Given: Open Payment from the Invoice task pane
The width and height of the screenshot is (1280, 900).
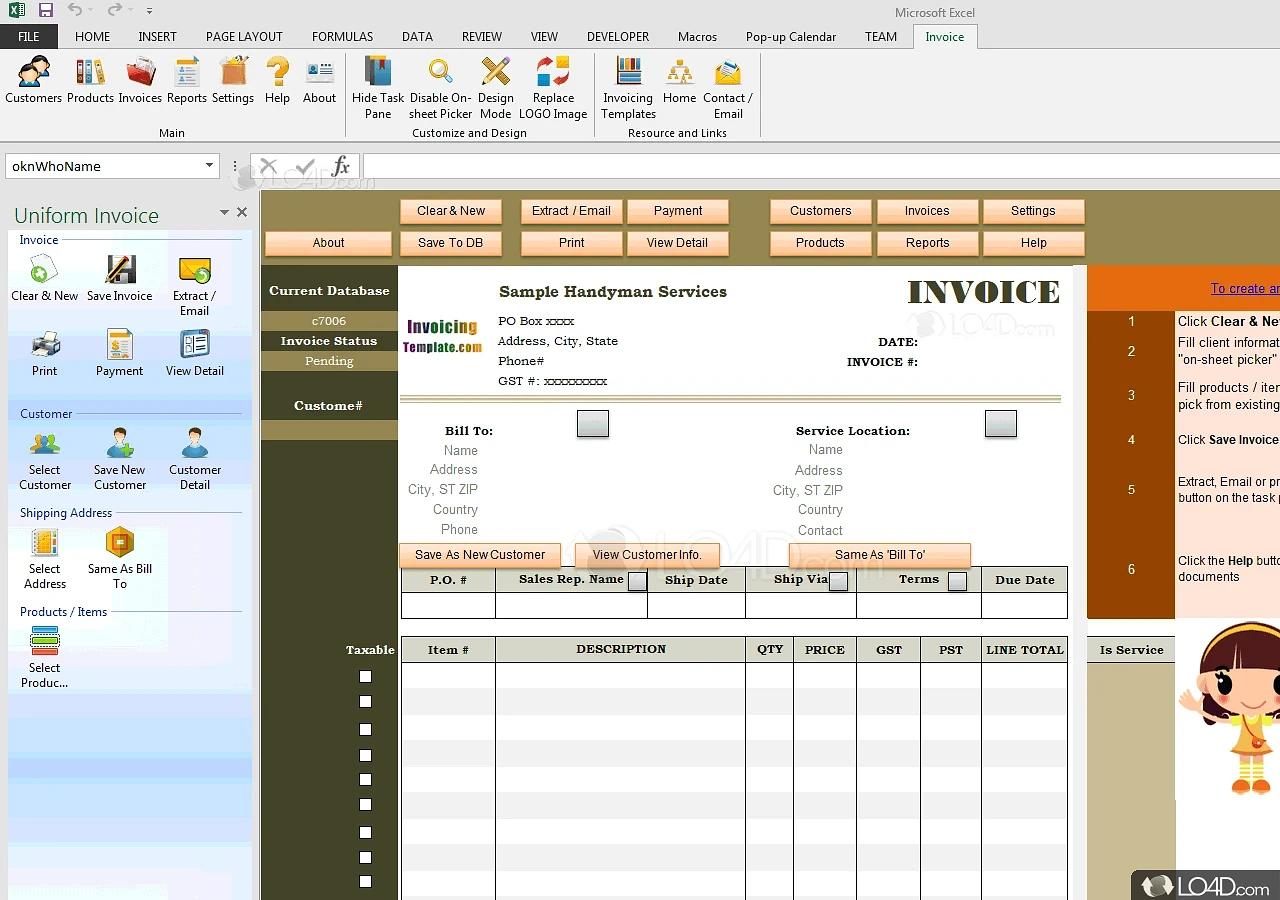Looking at the screenshot, I should tap(119, 353).
